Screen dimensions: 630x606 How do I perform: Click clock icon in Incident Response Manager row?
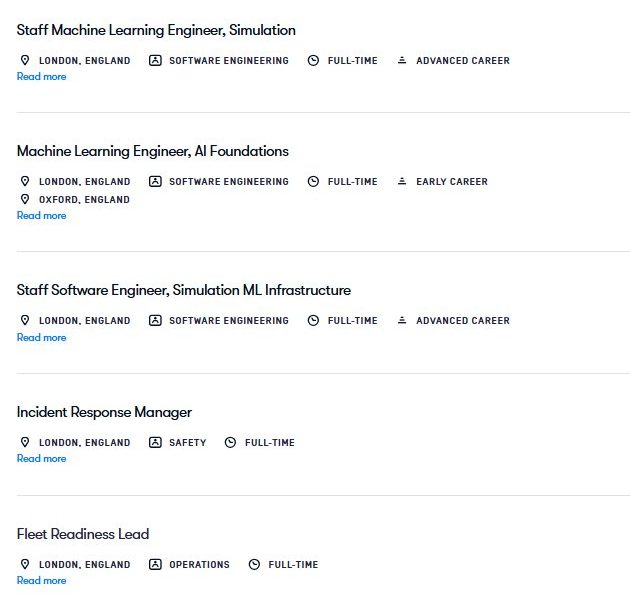coord(231,443)
